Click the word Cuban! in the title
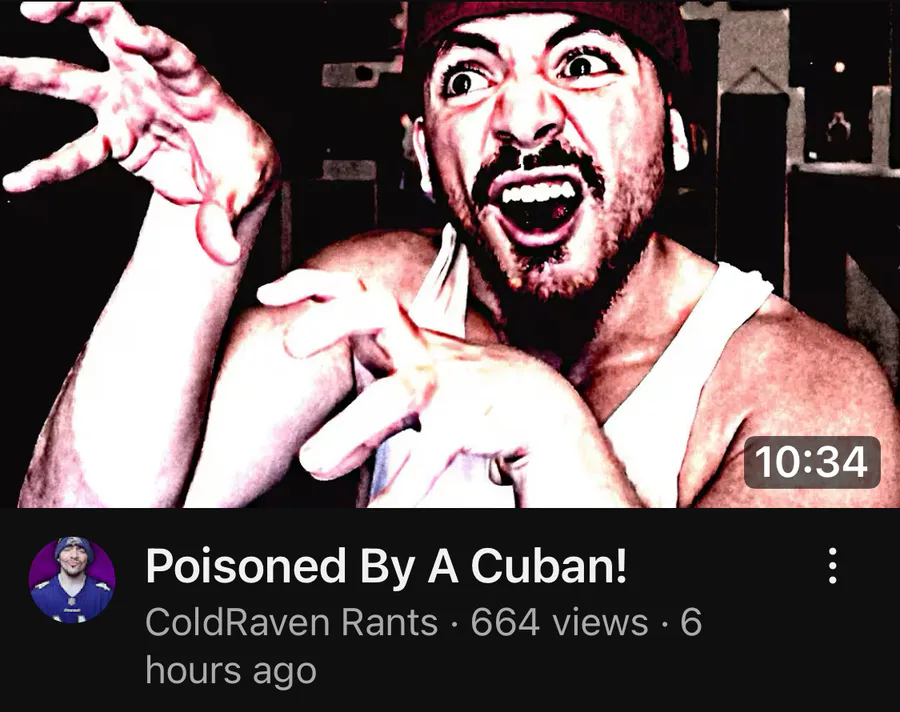Viewport: 900px width, 712px height. coord(549,566)
